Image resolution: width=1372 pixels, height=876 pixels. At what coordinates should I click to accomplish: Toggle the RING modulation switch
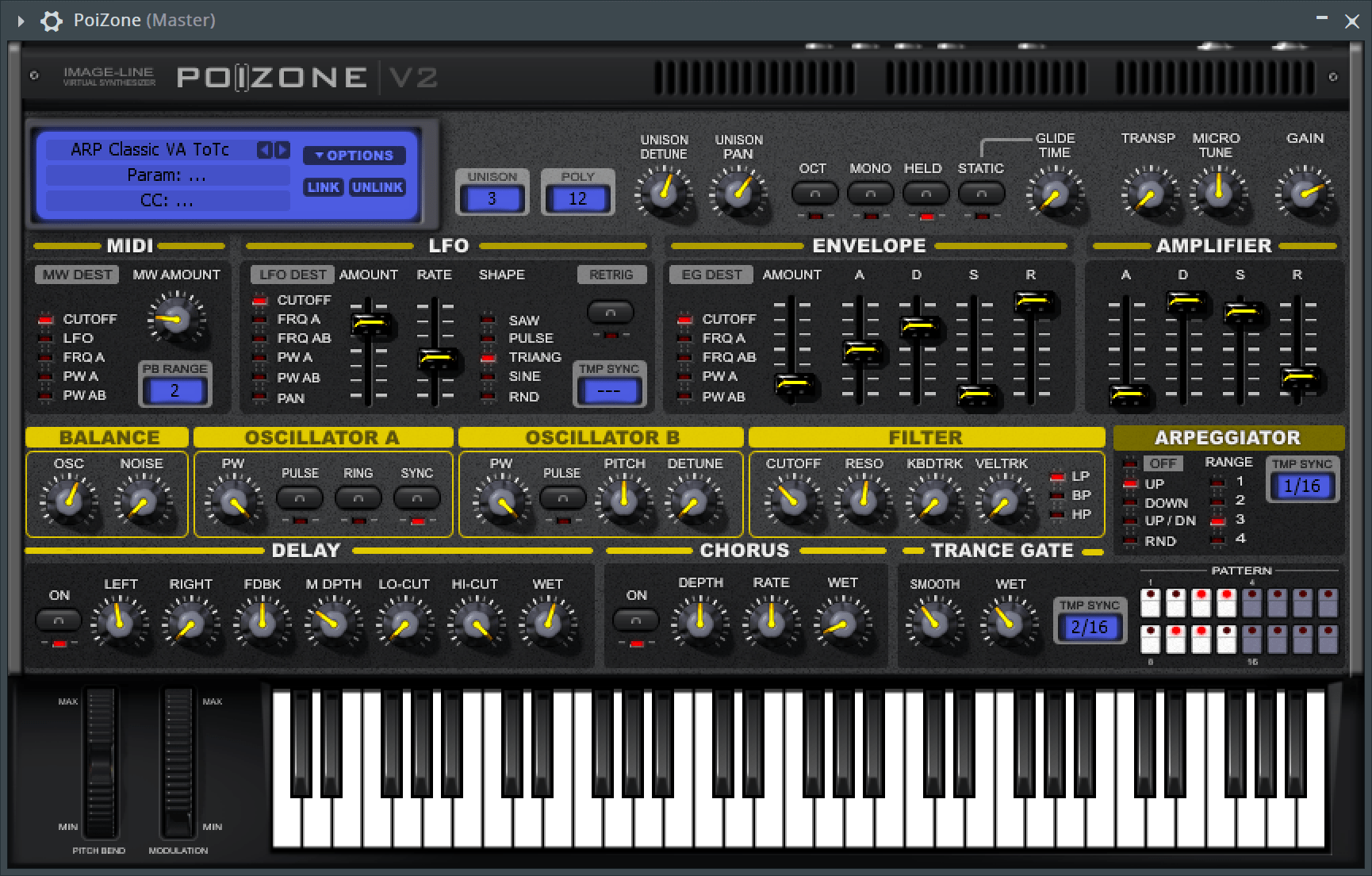tap(358, 498)
